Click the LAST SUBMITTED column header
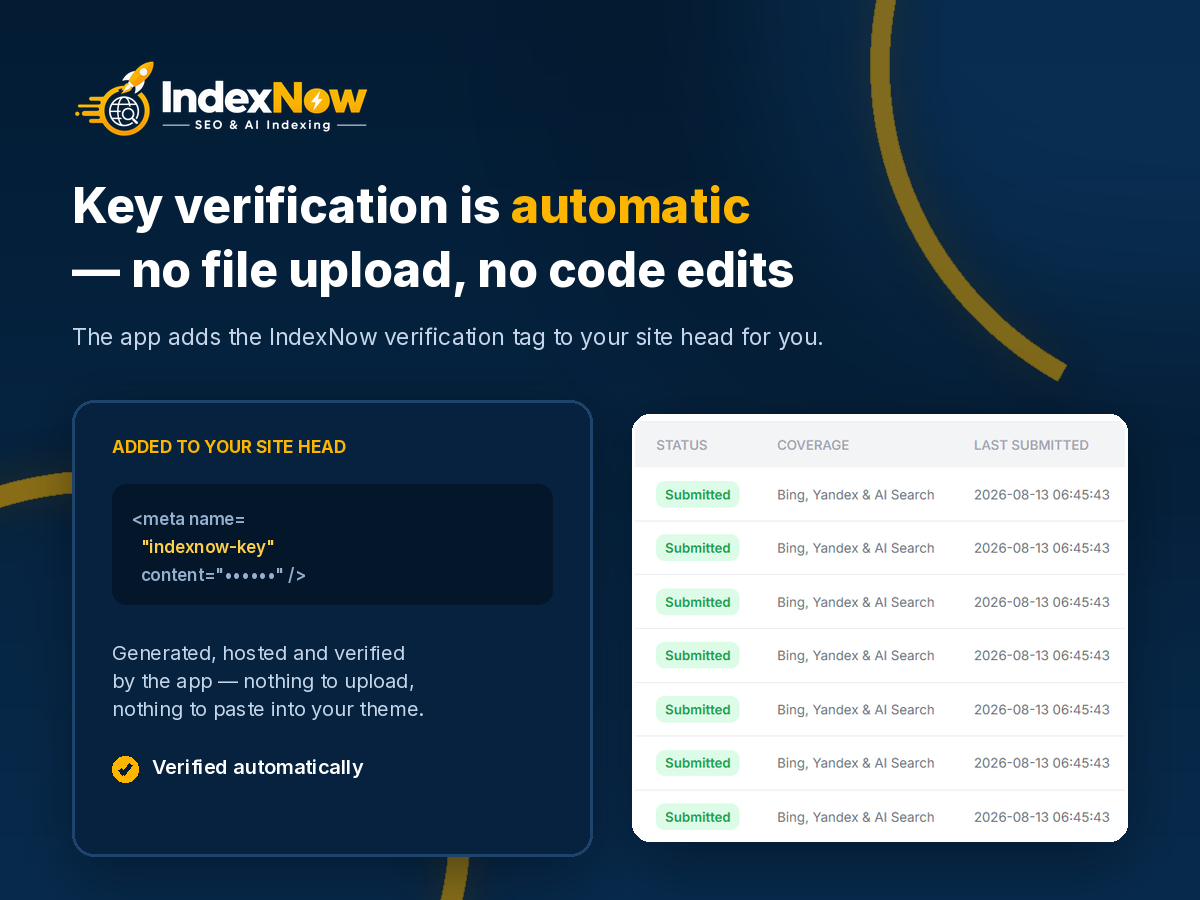This screenshot has height=900, width=1200. tap(1031, 445)
